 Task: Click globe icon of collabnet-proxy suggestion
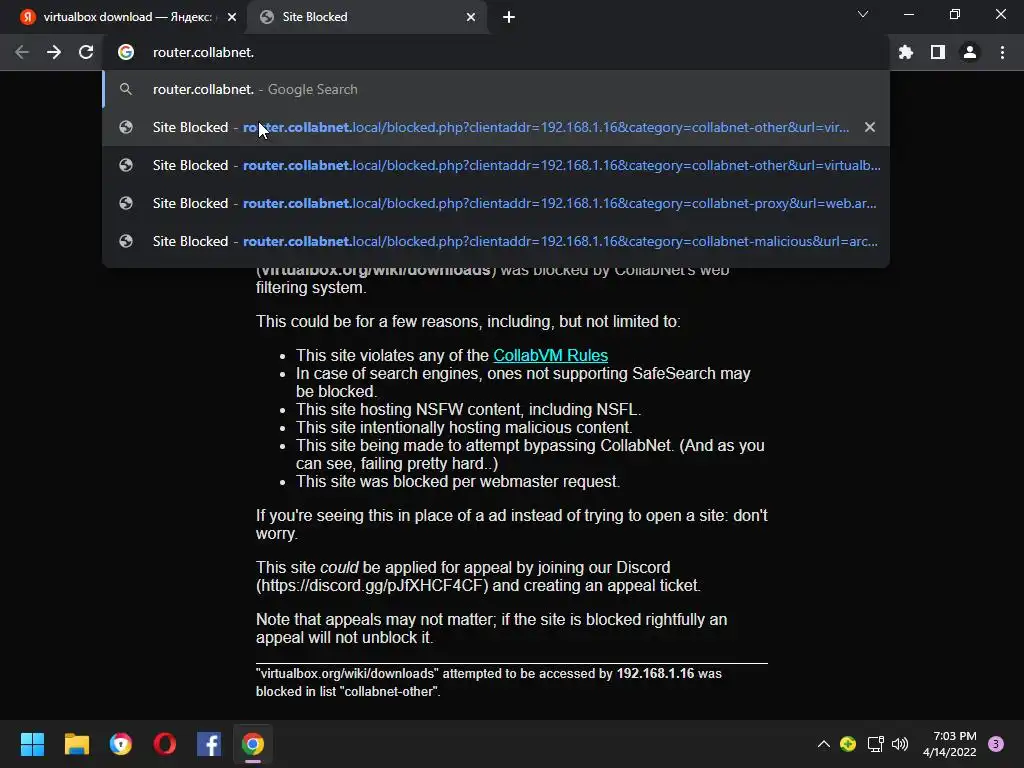126,203
